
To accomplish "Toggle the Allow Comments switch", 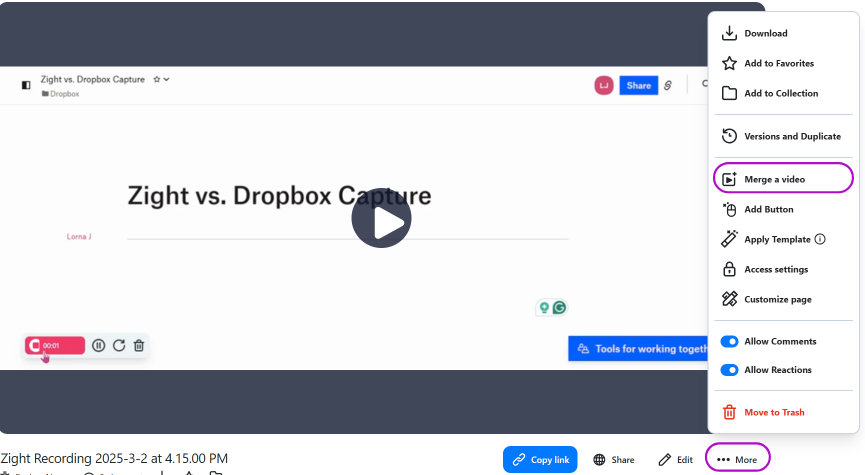I will (730, 341).
